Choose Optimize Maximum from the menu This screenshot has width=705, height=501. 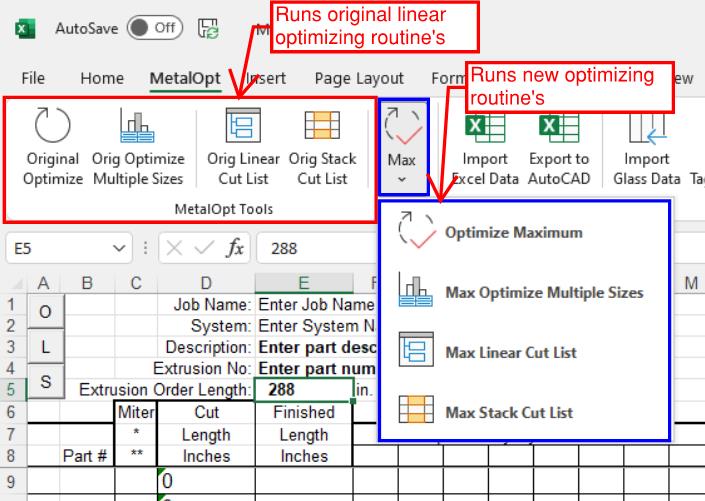(x=525, y=232)
